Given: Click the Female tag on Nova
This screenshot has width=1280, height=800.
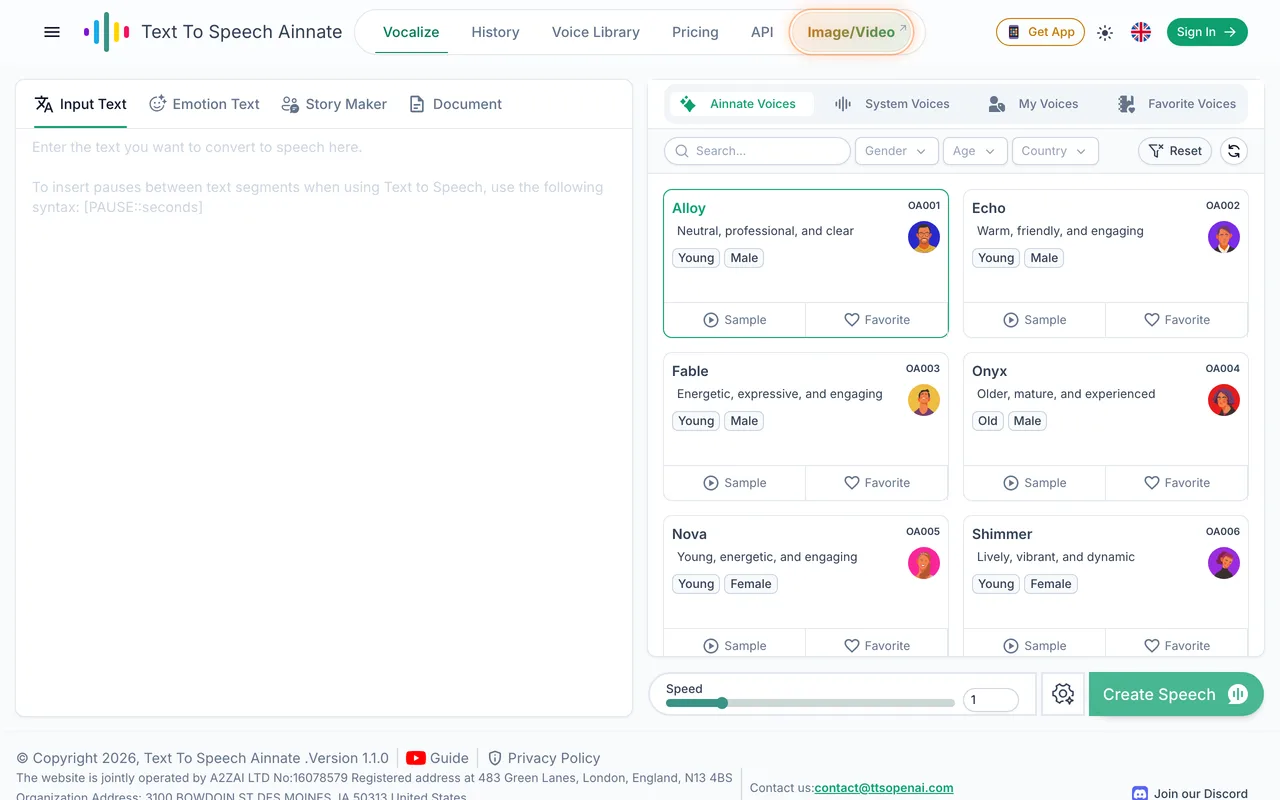Looking at the screenshot, I should [x=751, y=584].
